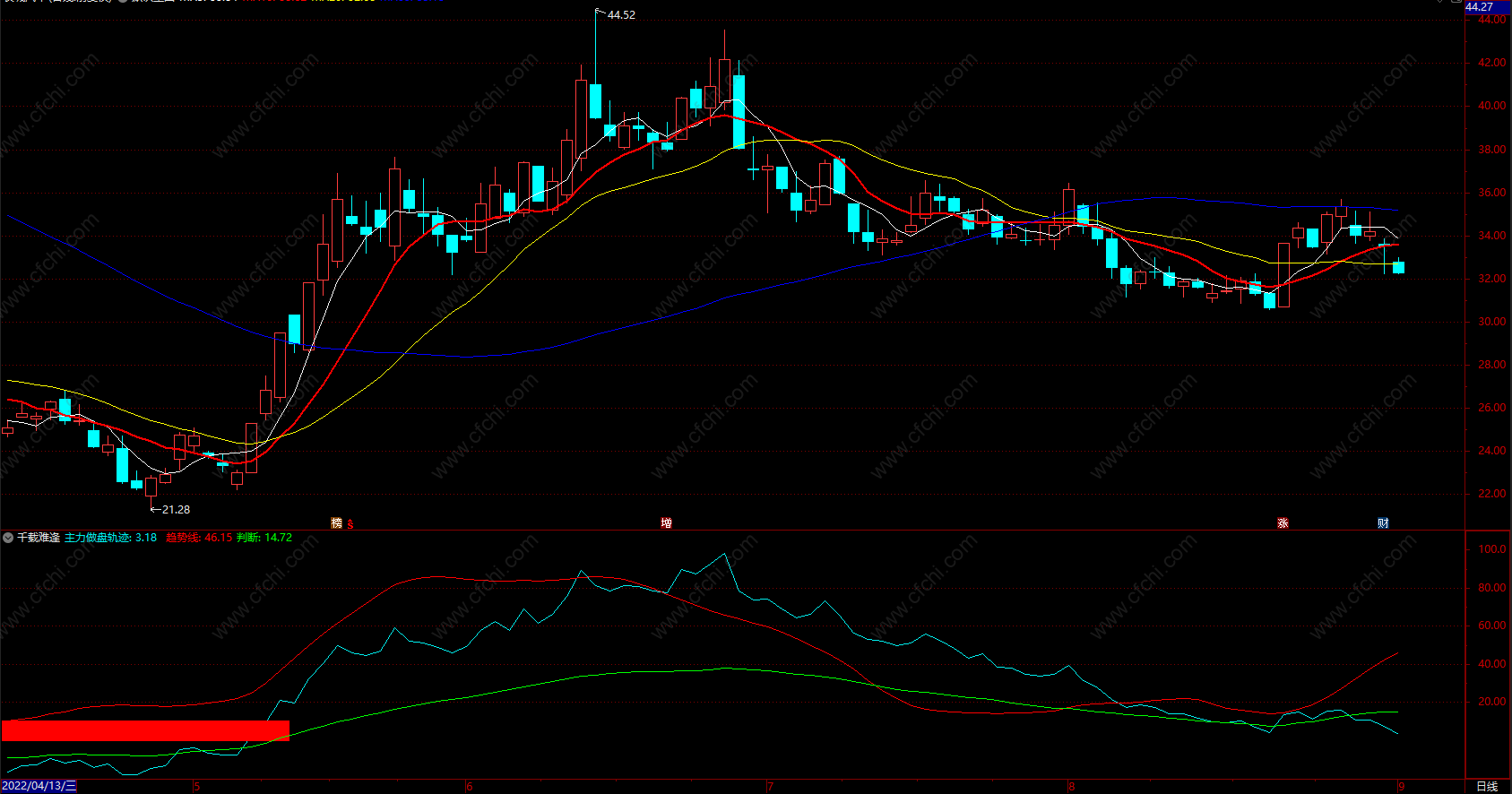Select the 趋势线: 46.15 readout

pos(199,538)
